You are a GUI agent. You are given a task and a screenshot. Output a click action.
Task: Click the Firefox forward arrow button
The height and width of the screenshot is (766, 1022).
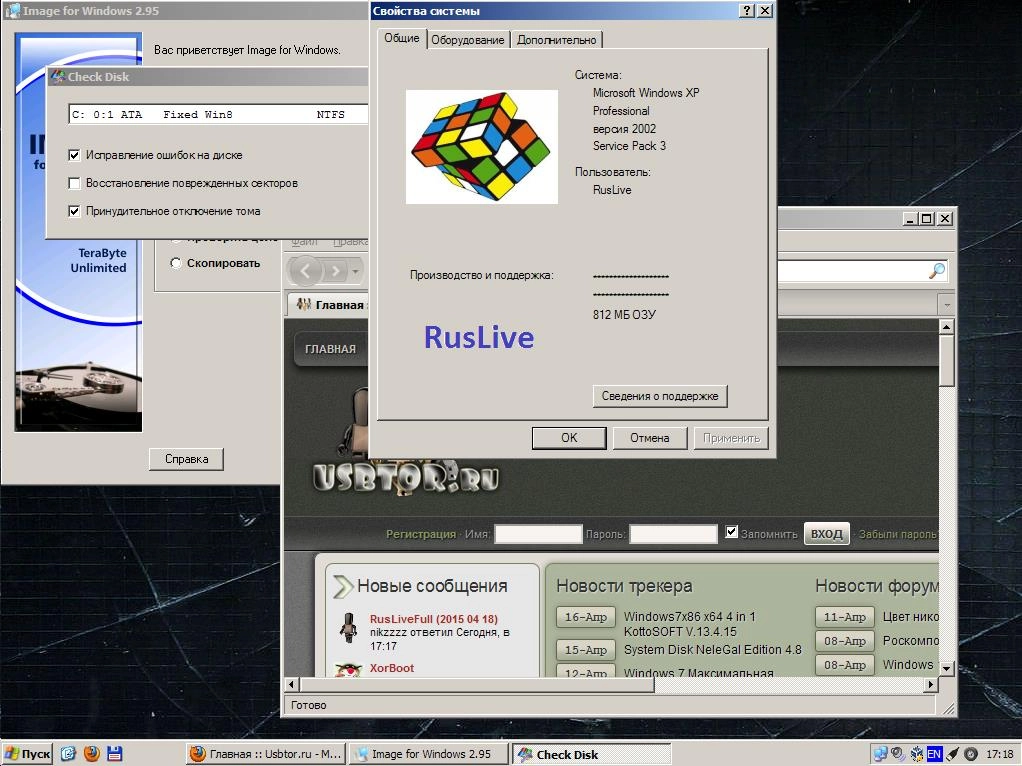click(x=336, y=271)
